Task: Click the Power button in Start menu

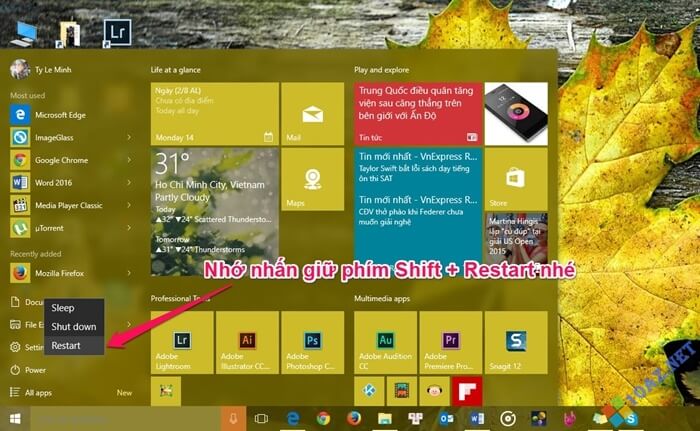Action: 35,370
